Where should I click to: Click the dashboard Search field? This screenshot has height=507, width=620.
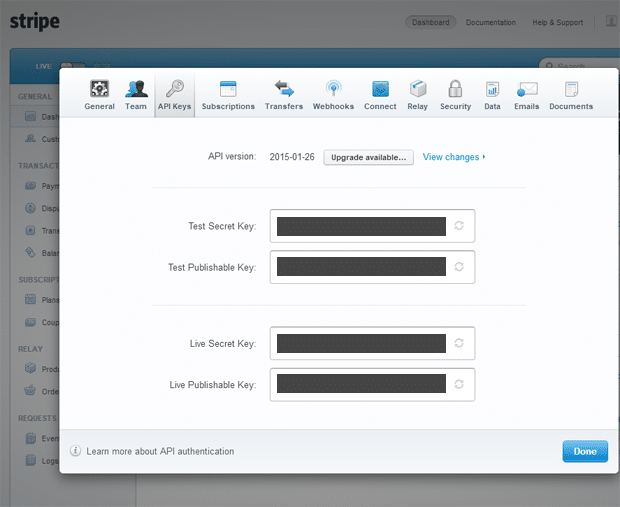pyautogui.click(x=580, y=66)
